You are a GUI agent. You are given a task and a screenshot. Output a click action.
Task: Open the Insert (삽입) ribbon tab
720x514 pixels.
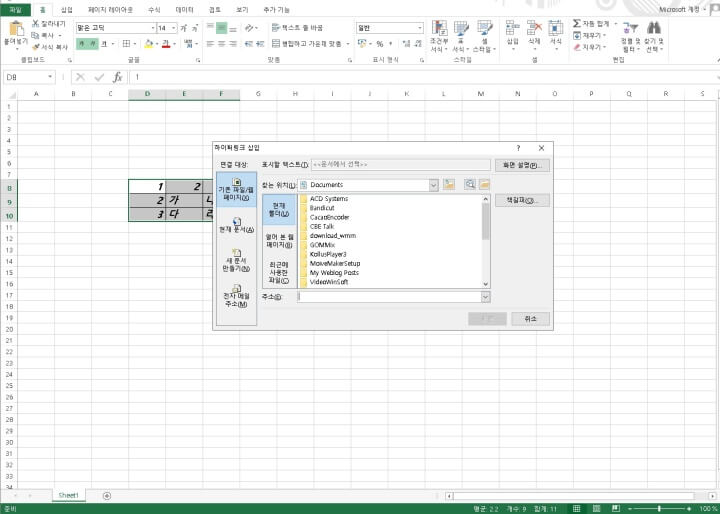[x=67, y=10]
